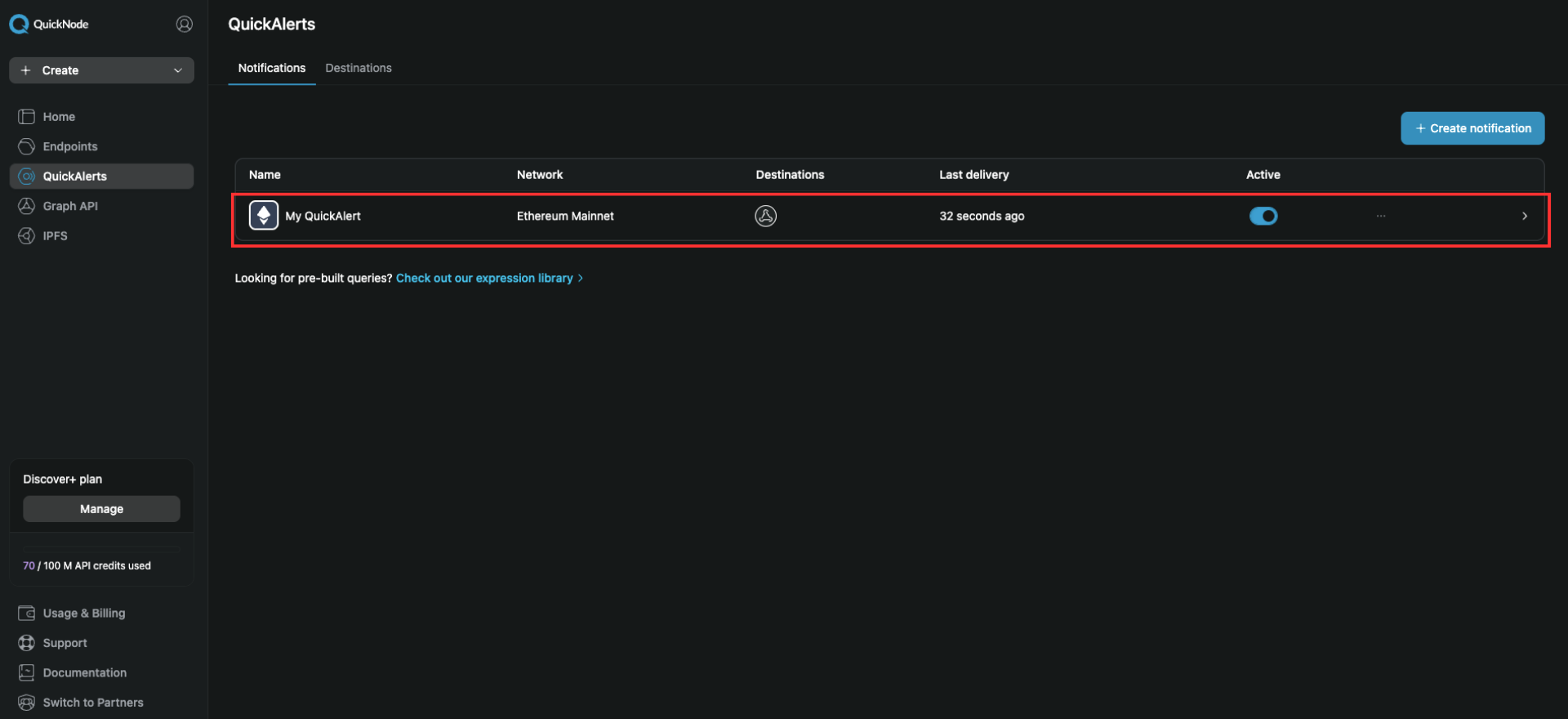The height and width of the screenshot is (719, 1568).
Task: Click the Active column header
Action: (x=1263, y=175)
